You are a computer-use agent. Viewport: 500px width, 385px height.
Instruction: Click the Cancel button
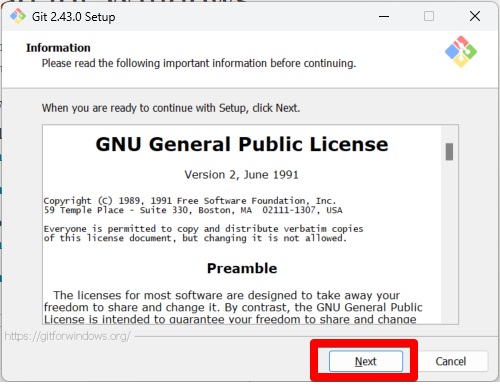pyautogui.click(x=450, y=361)
